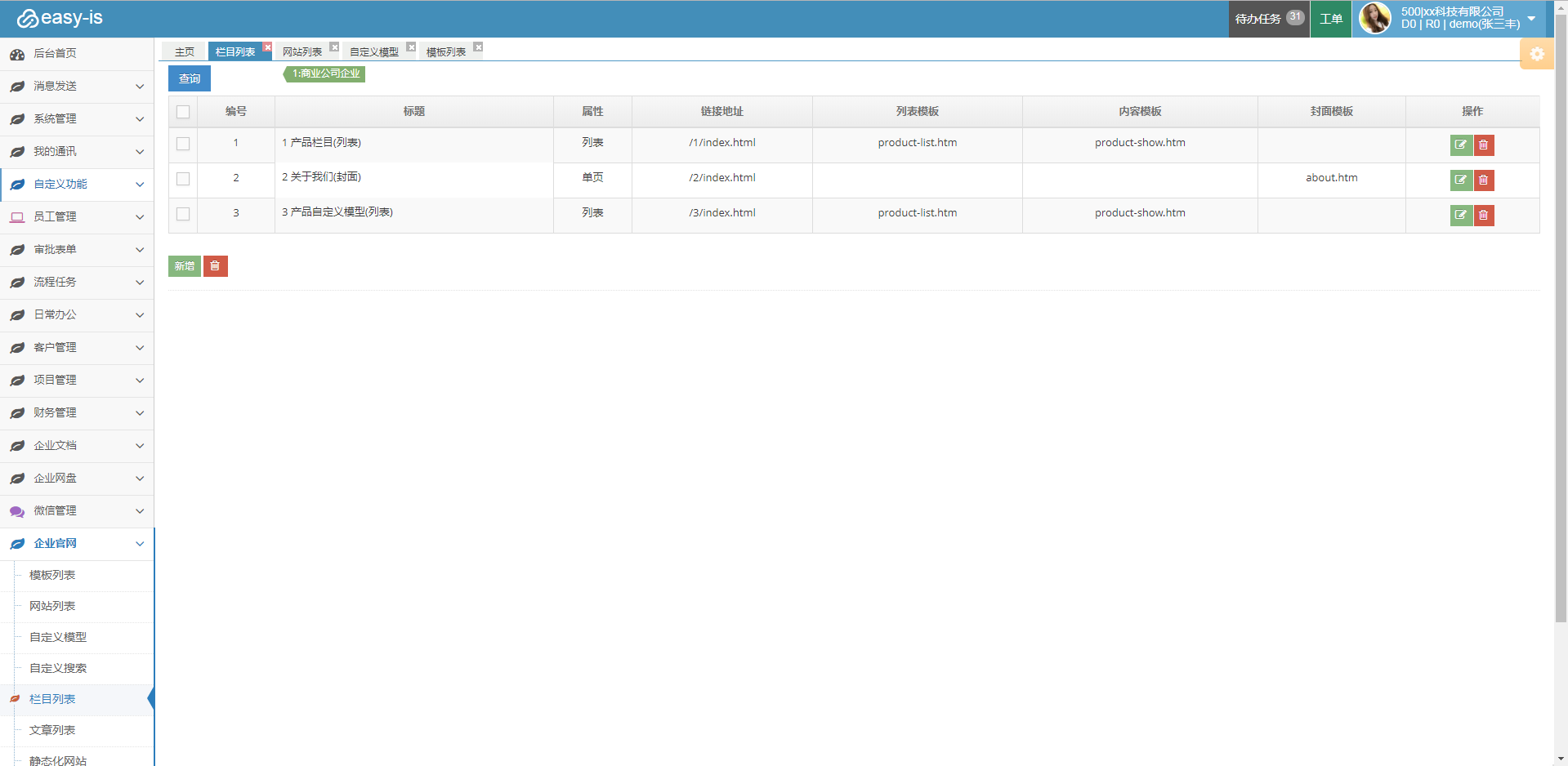The height and width of the screenshot is (766, 1568).
Task: Open the orange settings gear panel
Action: (1537, 54)
